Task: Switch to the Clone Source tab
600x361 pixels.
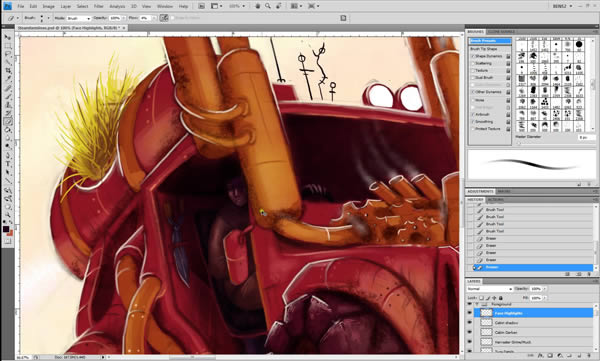Action: pos(501,32)
